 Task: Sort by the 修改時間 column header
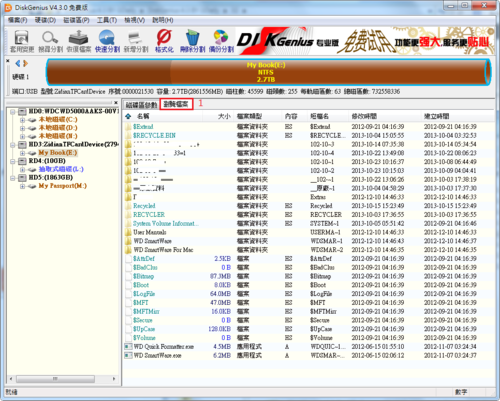tap(364, 116)
